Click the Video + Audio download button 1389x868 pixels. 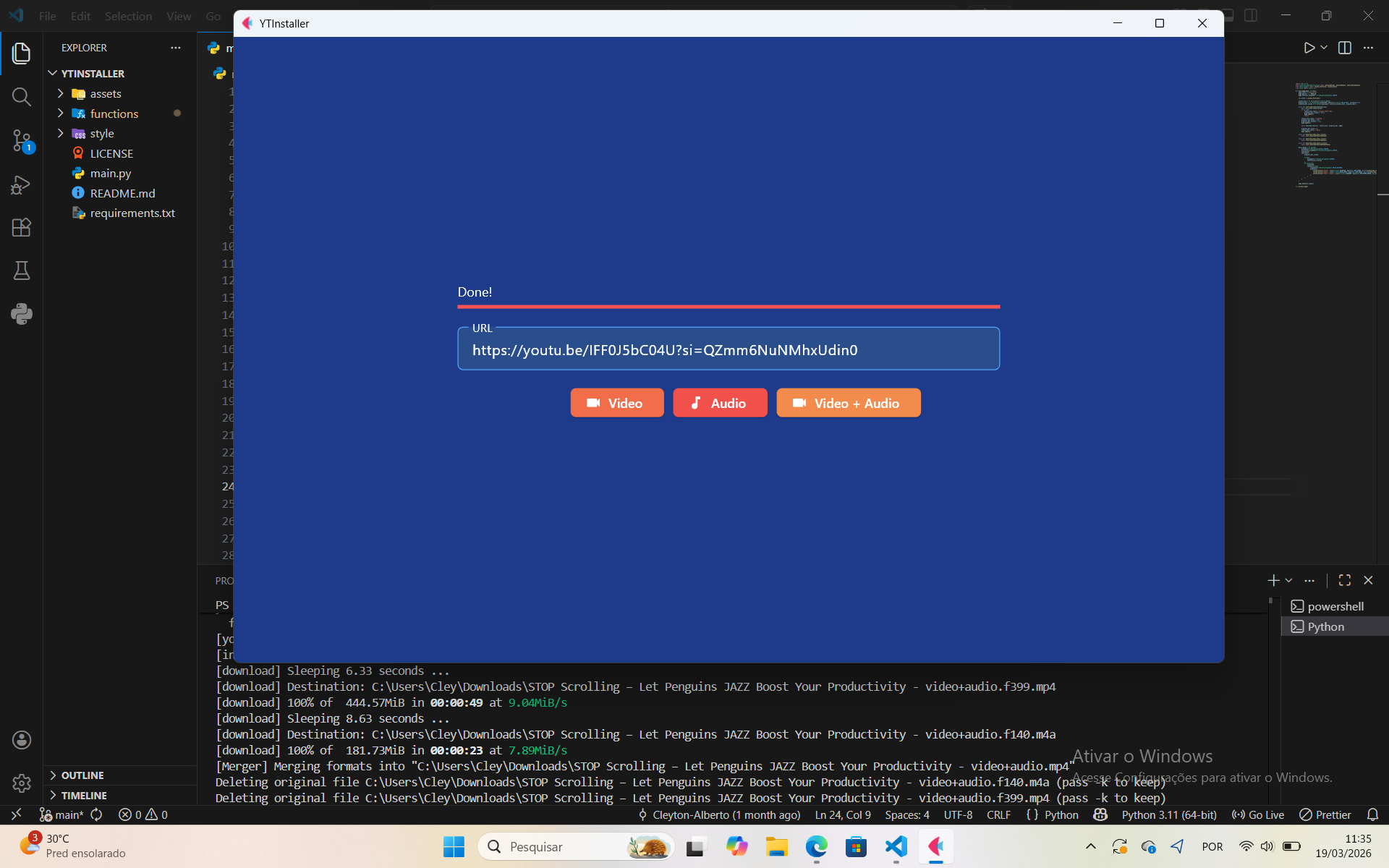(848, 403)
